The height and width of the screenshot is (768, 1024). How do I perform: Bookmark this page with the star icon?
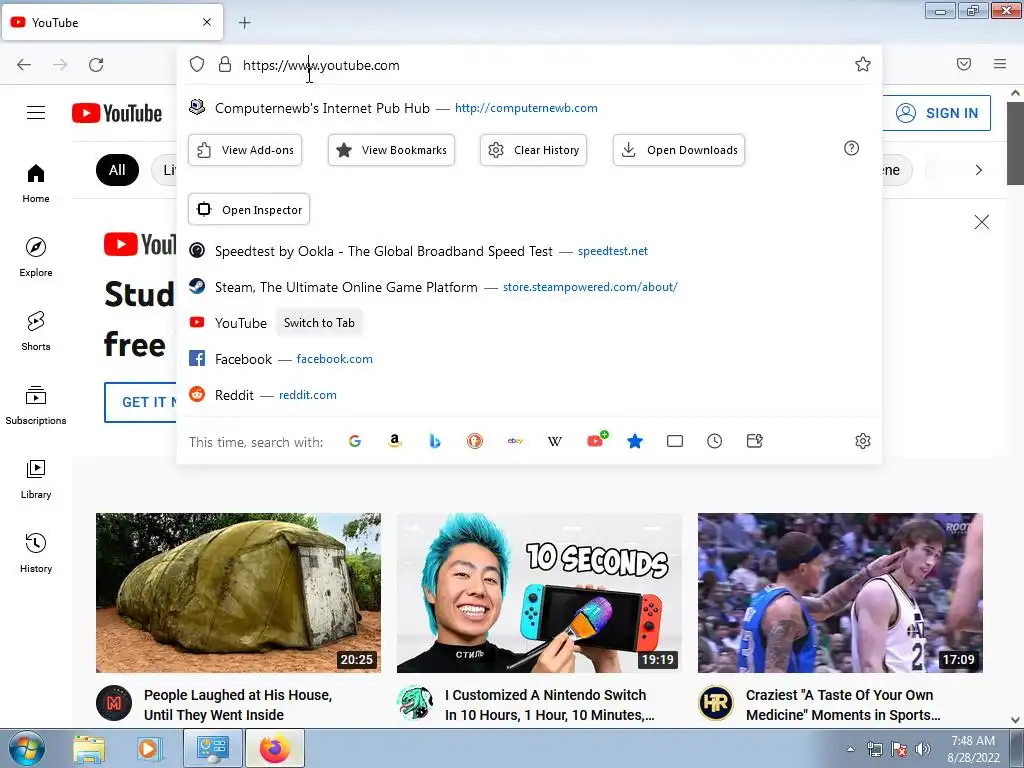click(x=863, y=64)
